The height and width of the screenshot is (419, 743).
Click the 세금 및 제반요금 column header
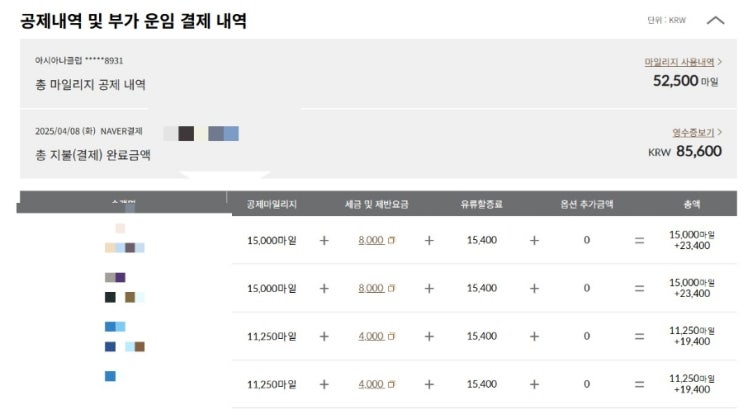coord(376,204)
